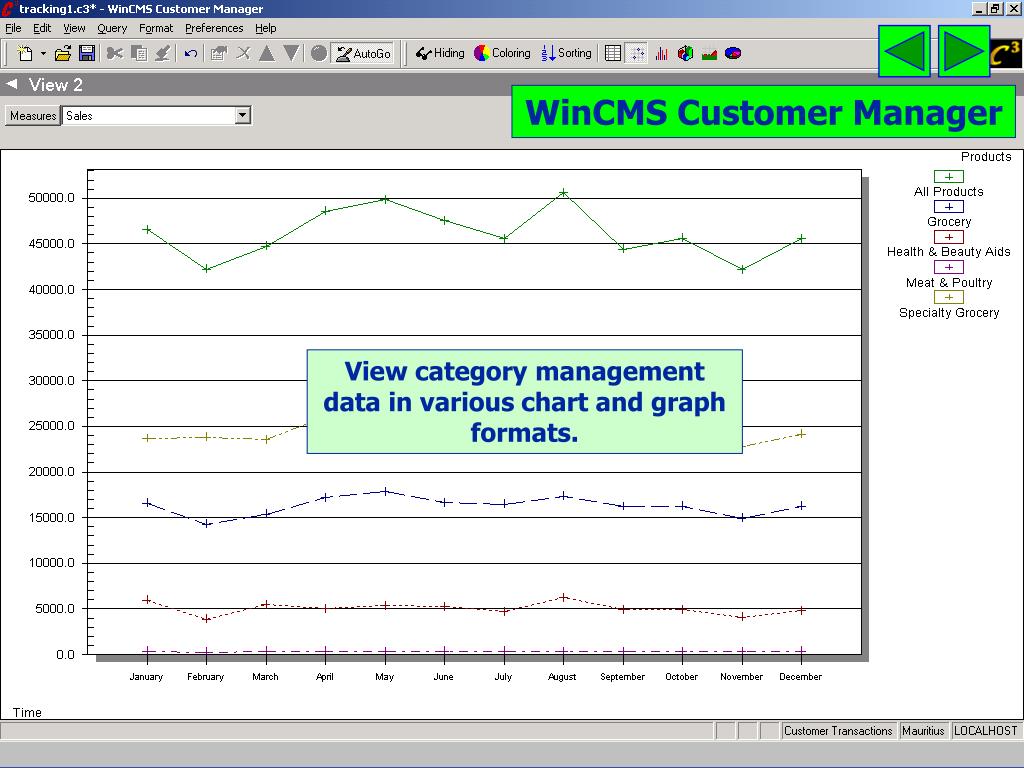
Task: Click the Measures button
Action: pyautogui.click(x=33, y=116)
